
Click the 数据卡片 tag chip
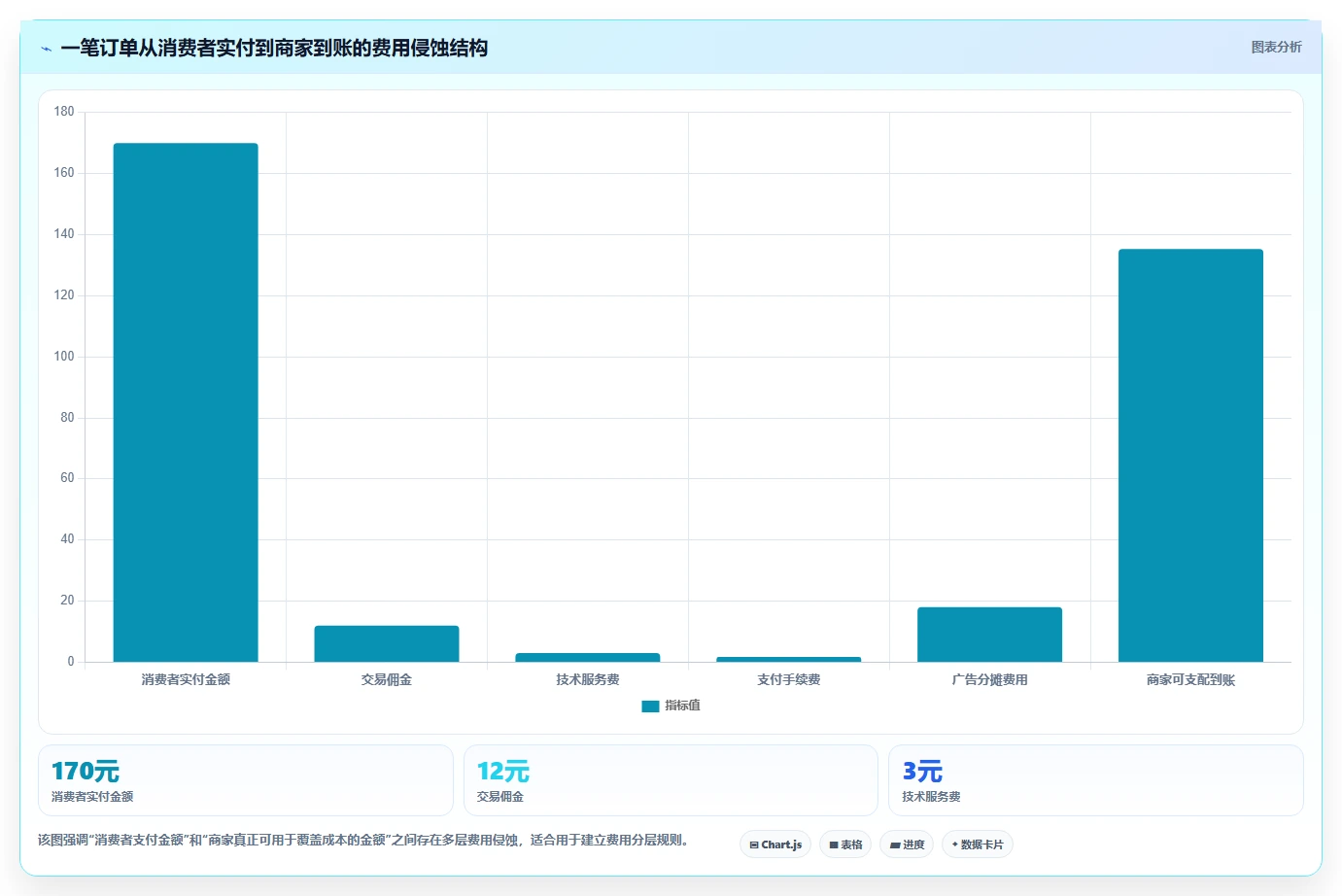point(978,844)
